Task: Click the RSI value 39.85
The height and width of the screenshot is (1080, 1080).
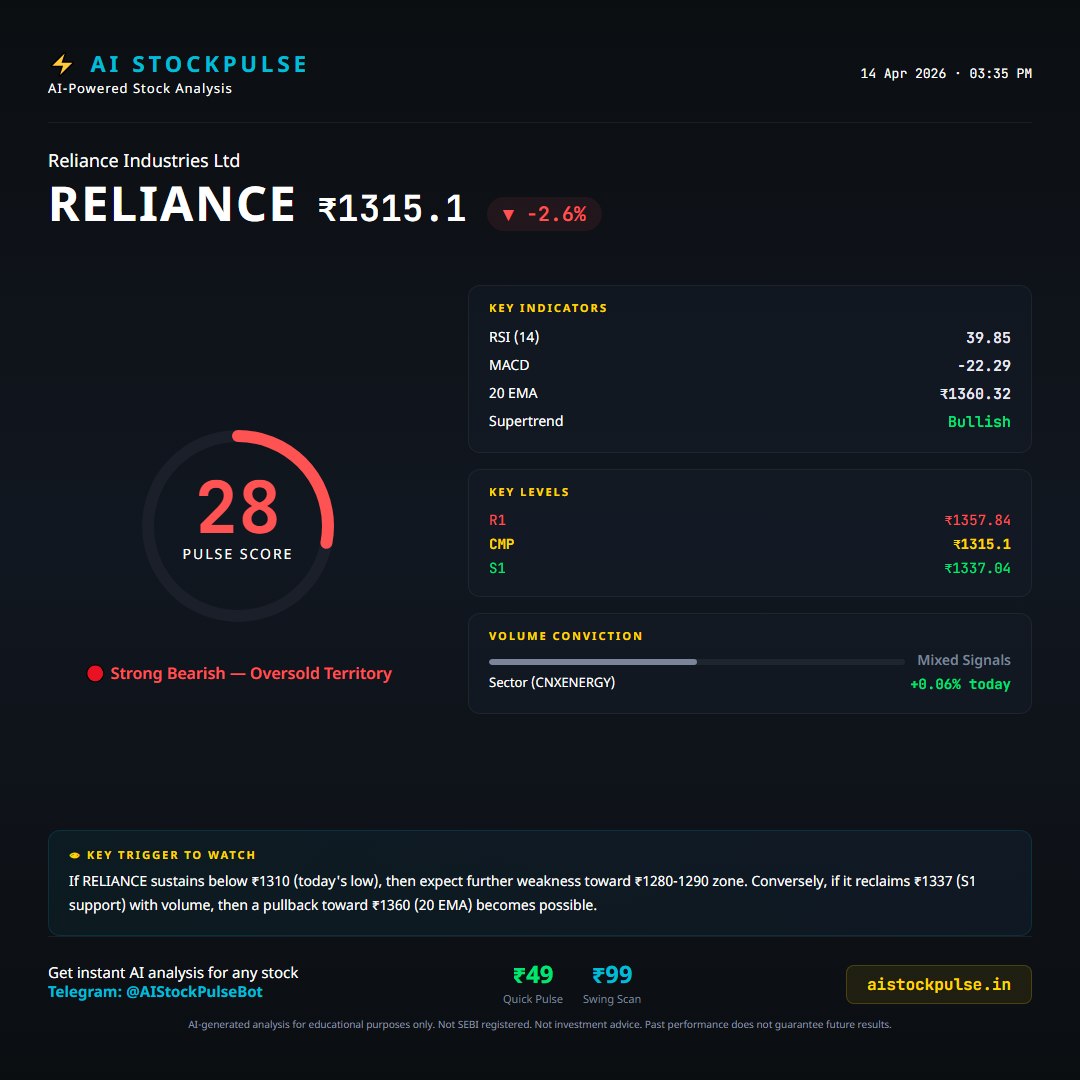Action: coord(988,338)
